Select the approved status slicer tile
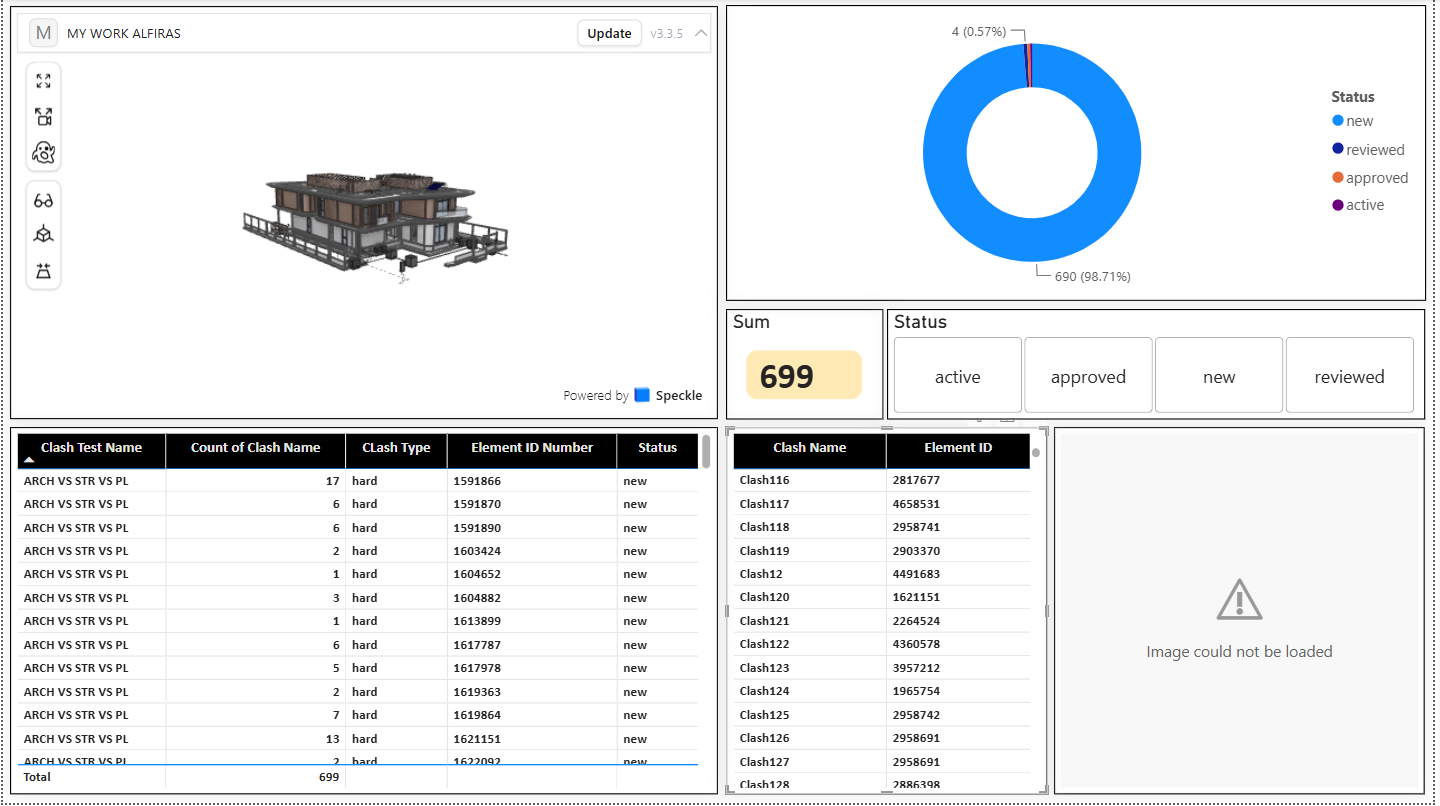This screenshot has width=1440, height=806. 1088,375
